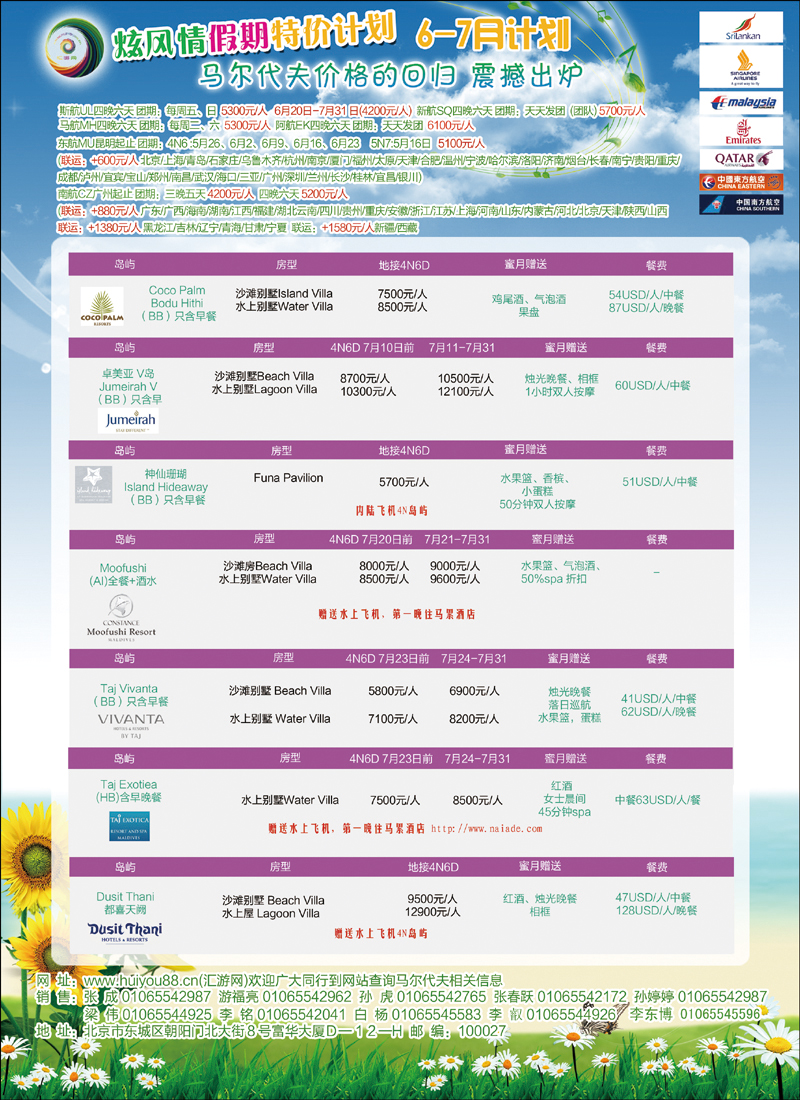The width and height of the screenshot is (800, 1100).
Task: Click the red note "内陆飞机4N岛屿"
Action: click(392, 511)
